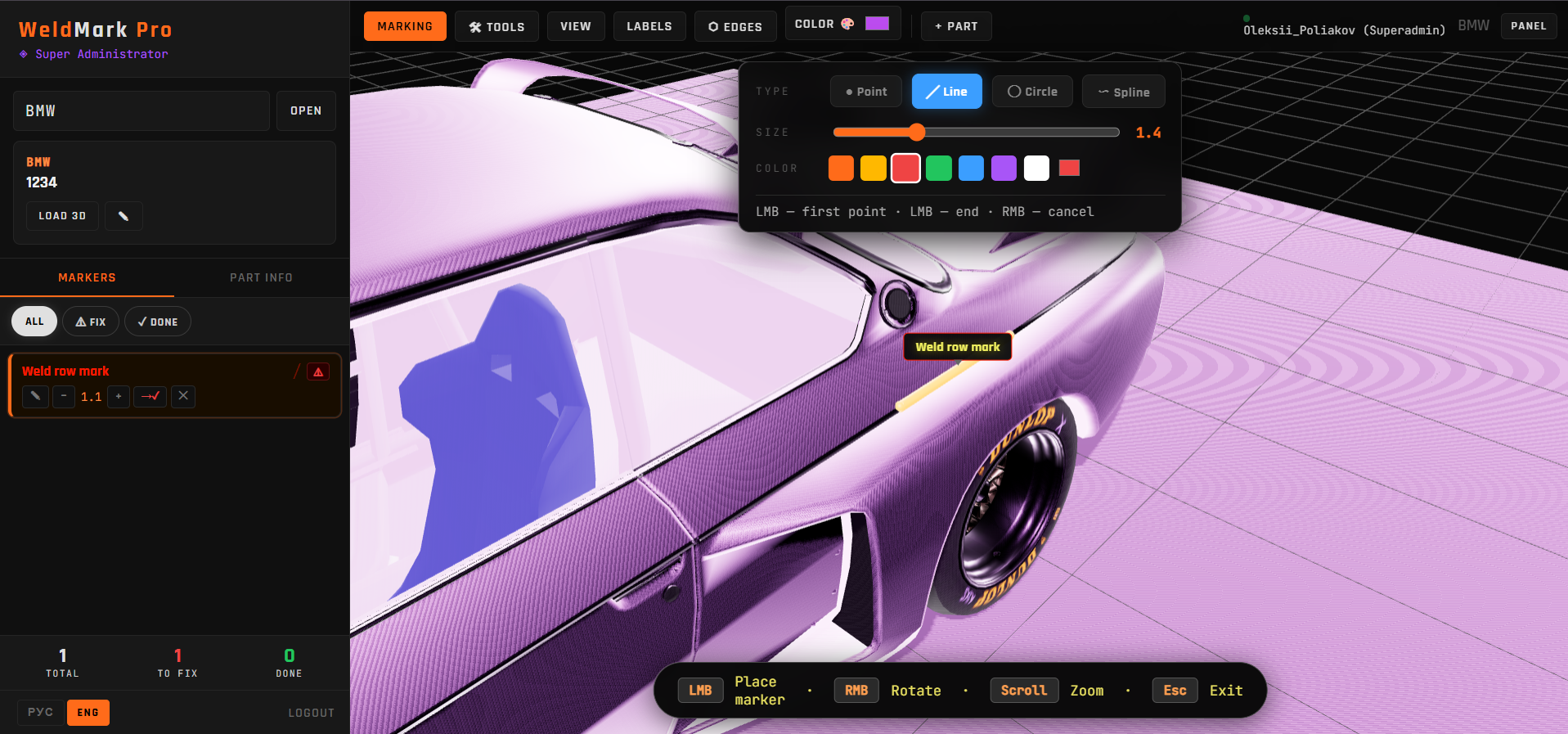
Task: Click the 1234 part number text
Action: 42,182
